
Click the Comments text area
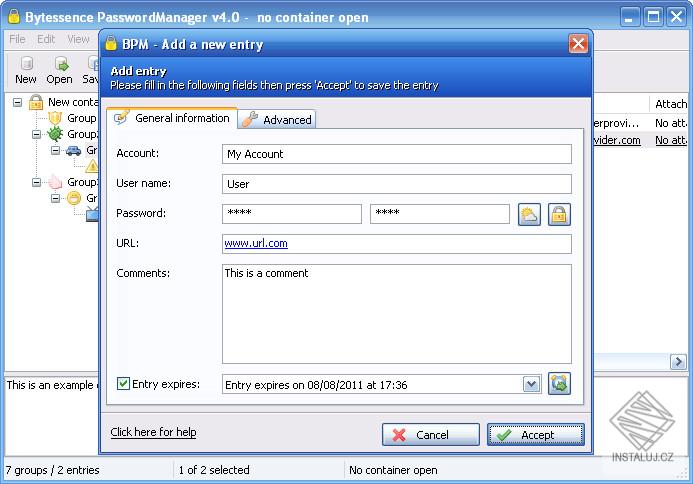coord(397,314)
